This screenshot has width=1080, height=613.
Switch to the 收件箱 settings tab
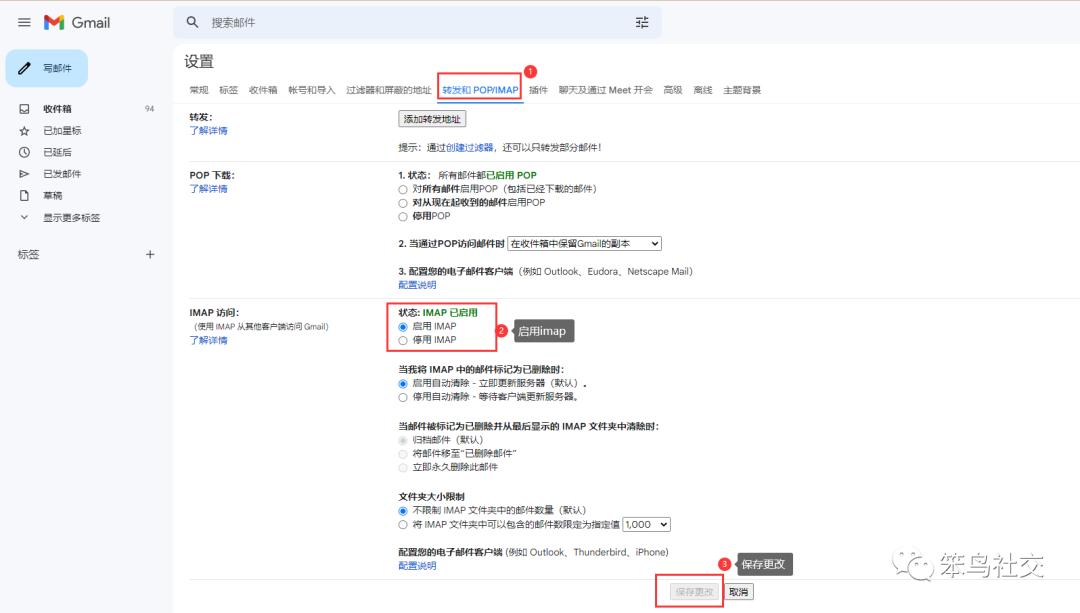[x=263, y=90]
